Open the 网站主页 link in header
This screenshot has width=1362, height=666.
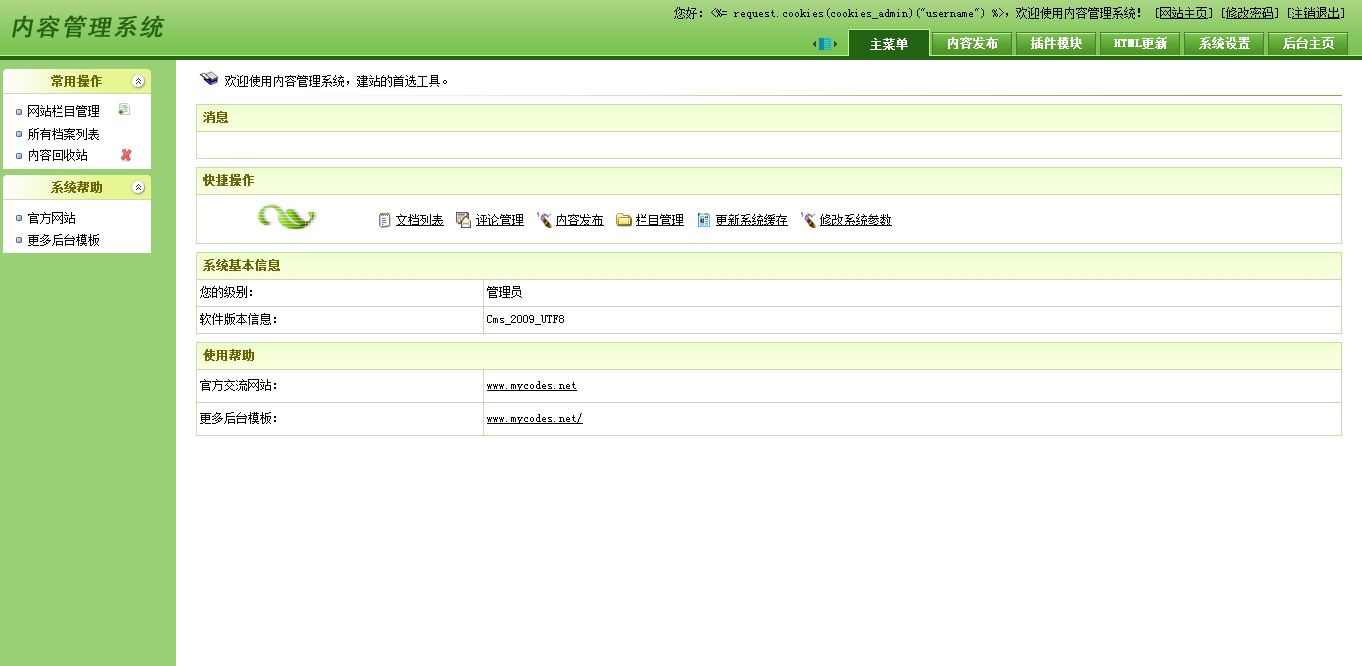click(x=1184, y=13)
